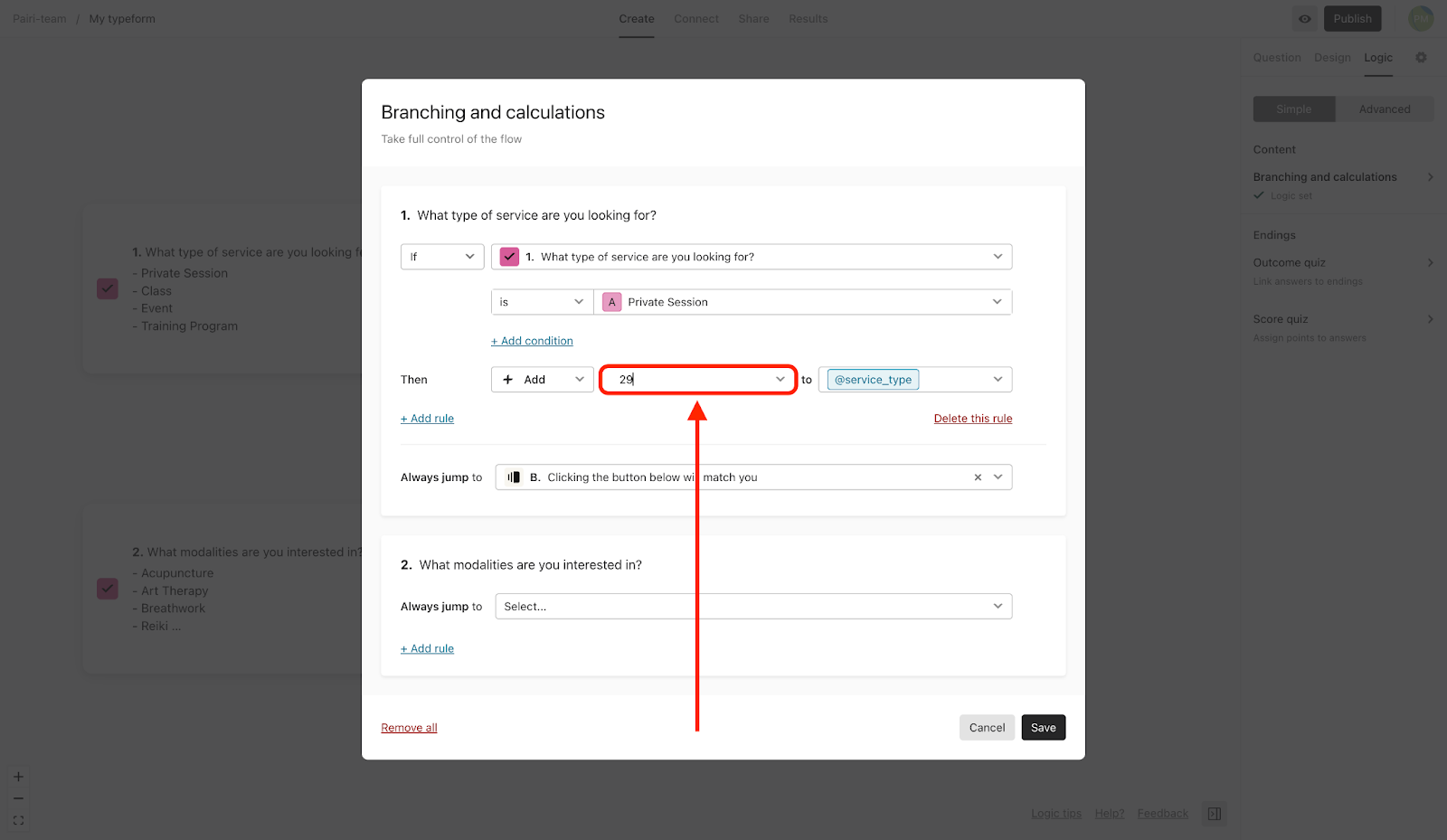The height and width of the screenshot is (840, 1447).
Task: Click the zoom out minus icon
Action: (x=18, y=798)
